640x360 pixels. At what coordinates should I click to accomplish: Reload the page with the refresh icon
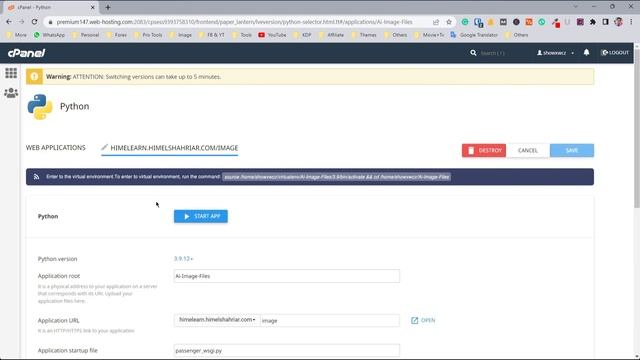(34, 22)
